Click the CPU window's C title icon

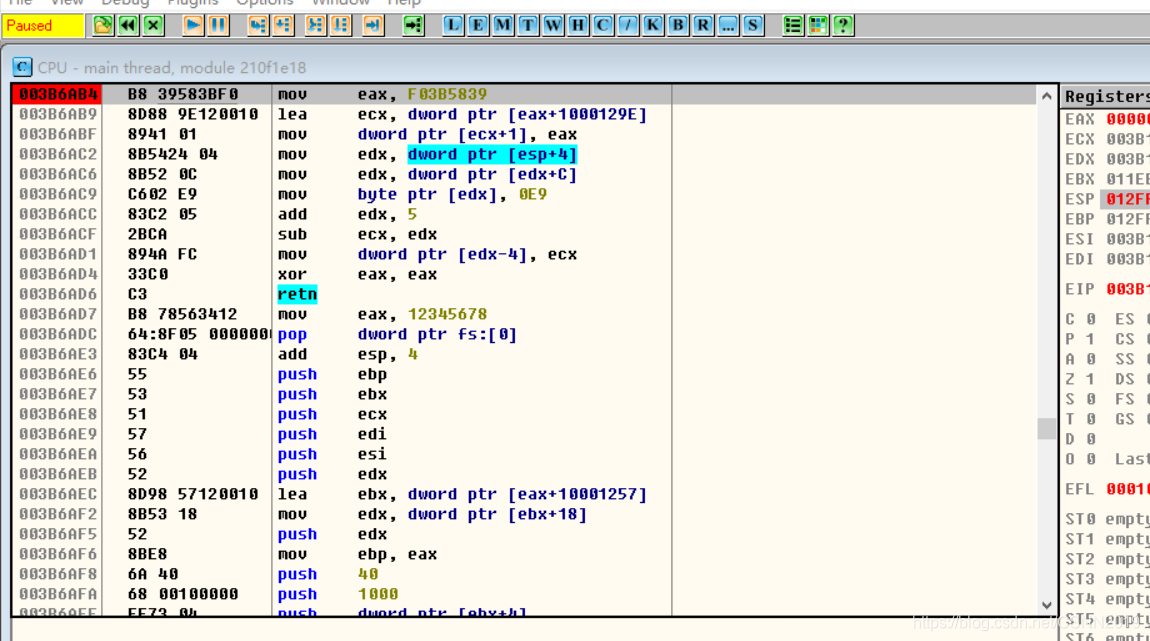22,67
